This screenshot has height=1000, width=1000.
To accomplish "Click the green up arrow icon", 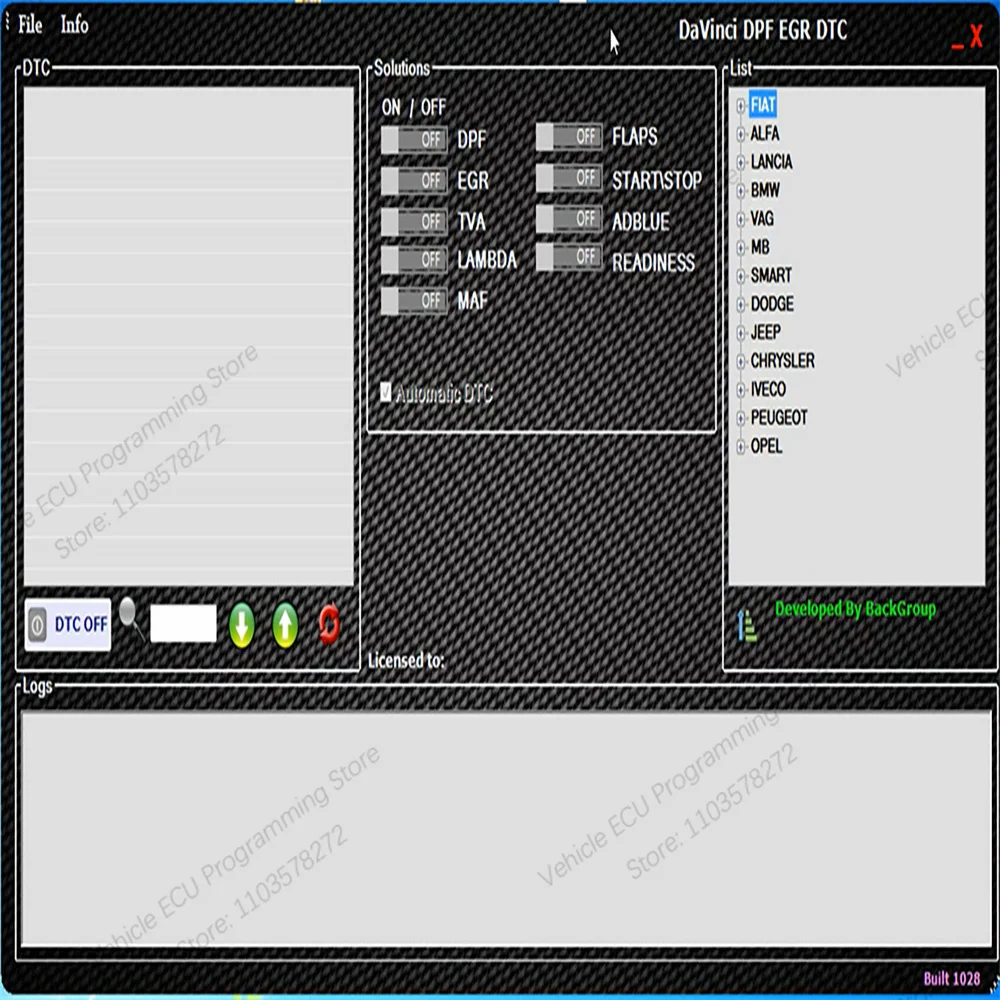I will pos(285,624).
